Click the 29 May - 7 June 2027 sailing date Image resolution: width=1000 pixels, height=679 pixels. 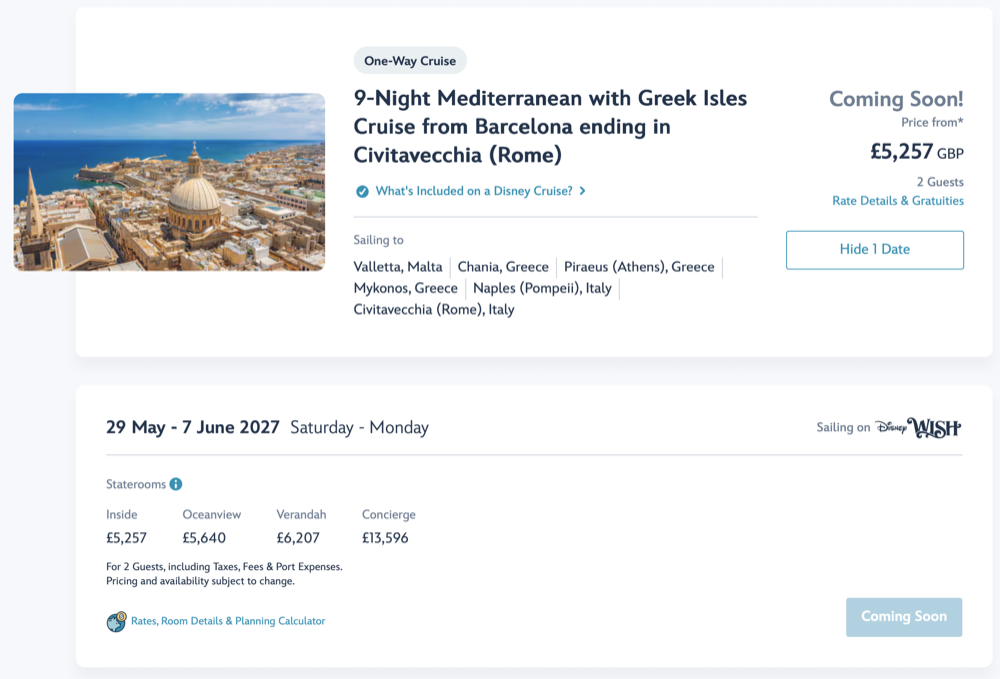pos(193,428)
